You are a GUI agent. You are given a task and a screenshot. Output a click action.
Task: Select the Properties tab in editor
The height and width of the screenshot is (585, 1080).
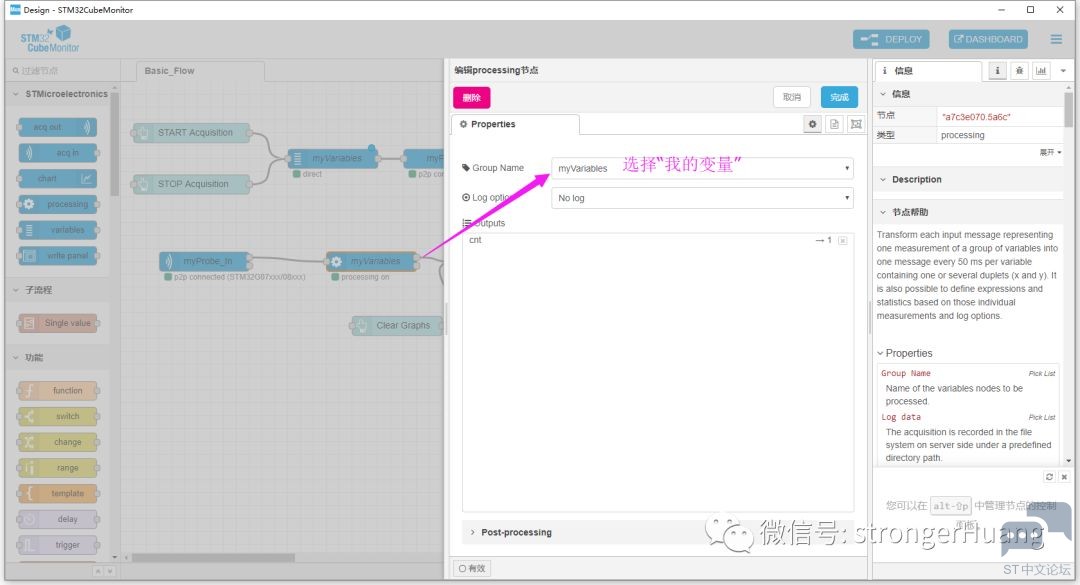pos(515,124)
